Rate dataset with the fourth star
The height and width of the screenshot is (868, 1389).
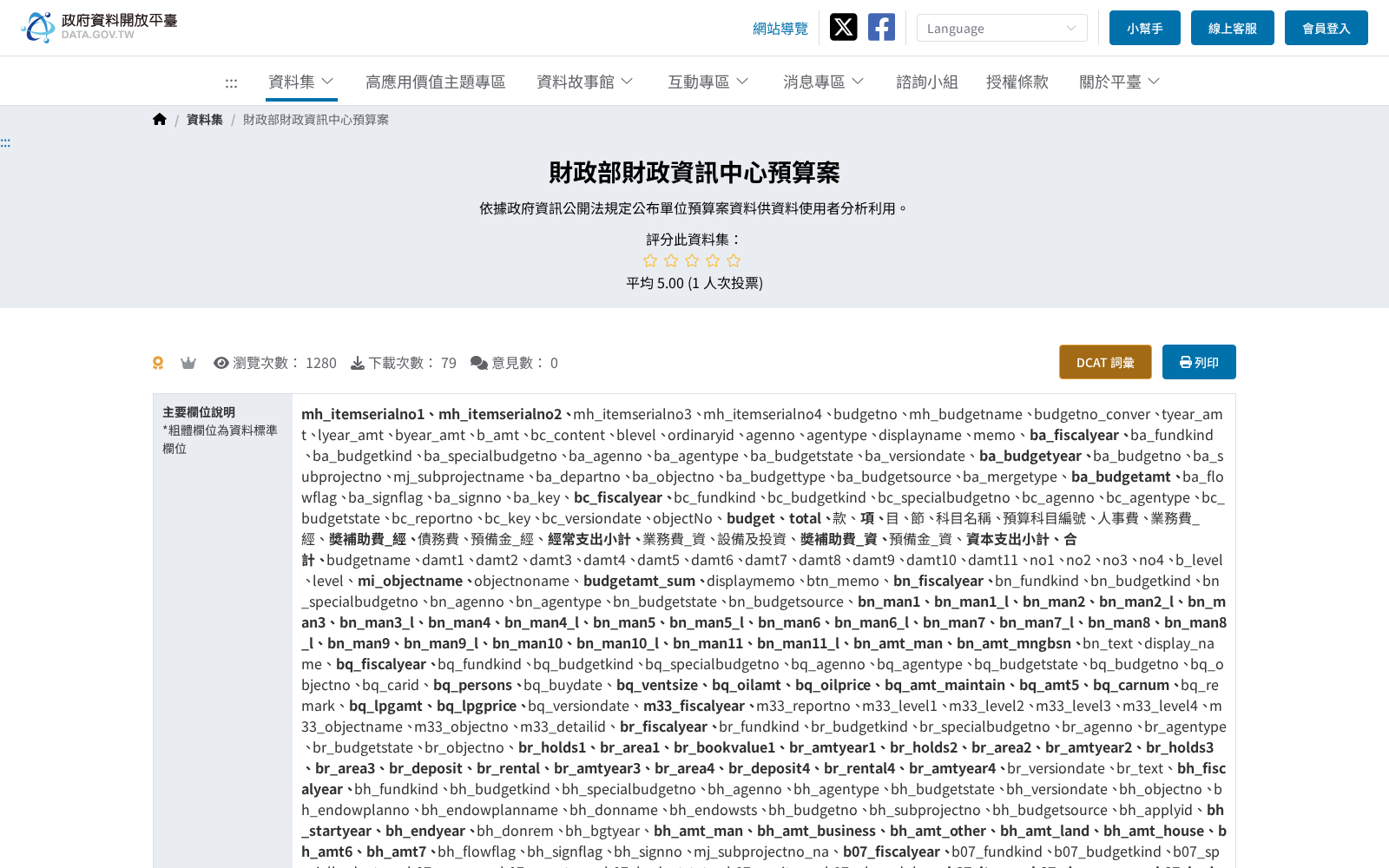pos(713,260)
